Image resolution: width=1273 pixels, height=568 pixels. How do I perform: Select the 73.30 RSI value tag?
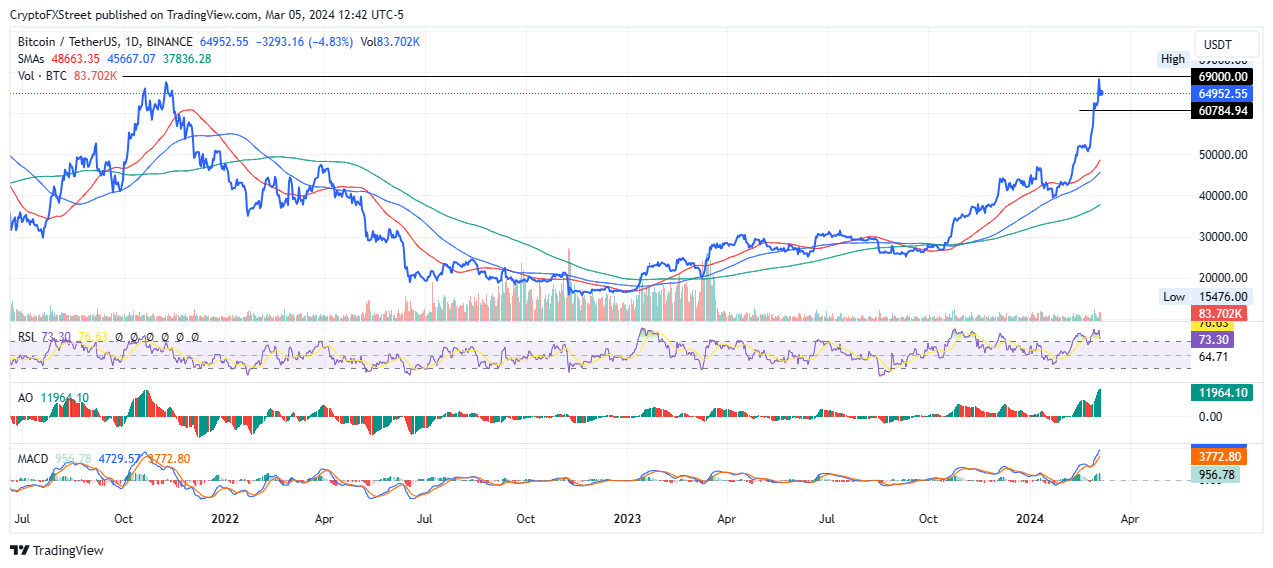pyautogui.click(x=1212, y=340)
